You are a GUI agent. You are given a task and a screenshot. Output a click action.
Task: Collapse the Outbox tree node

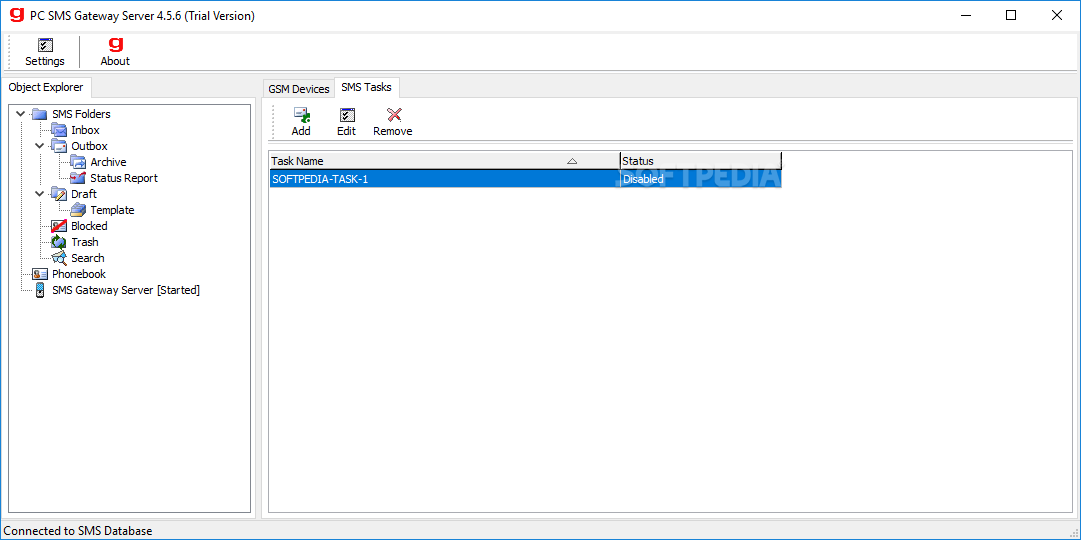tap(40, 146)
